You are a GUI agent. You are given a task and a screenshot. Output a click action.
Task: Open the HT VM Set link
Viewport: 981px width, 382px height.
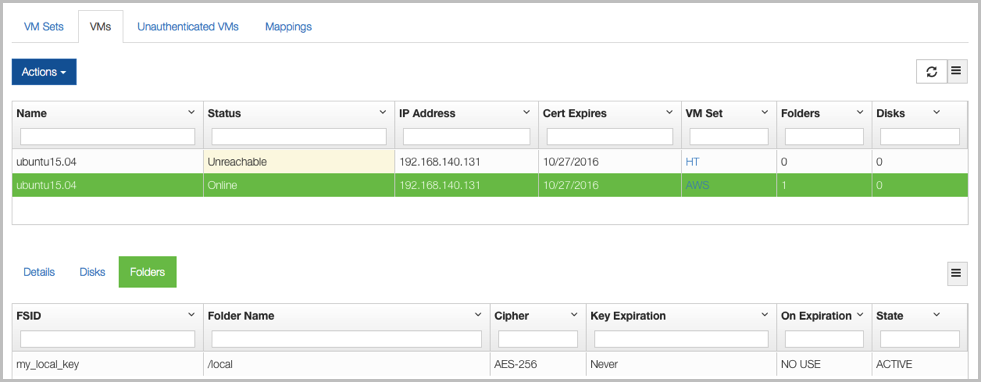coord(693,162)
